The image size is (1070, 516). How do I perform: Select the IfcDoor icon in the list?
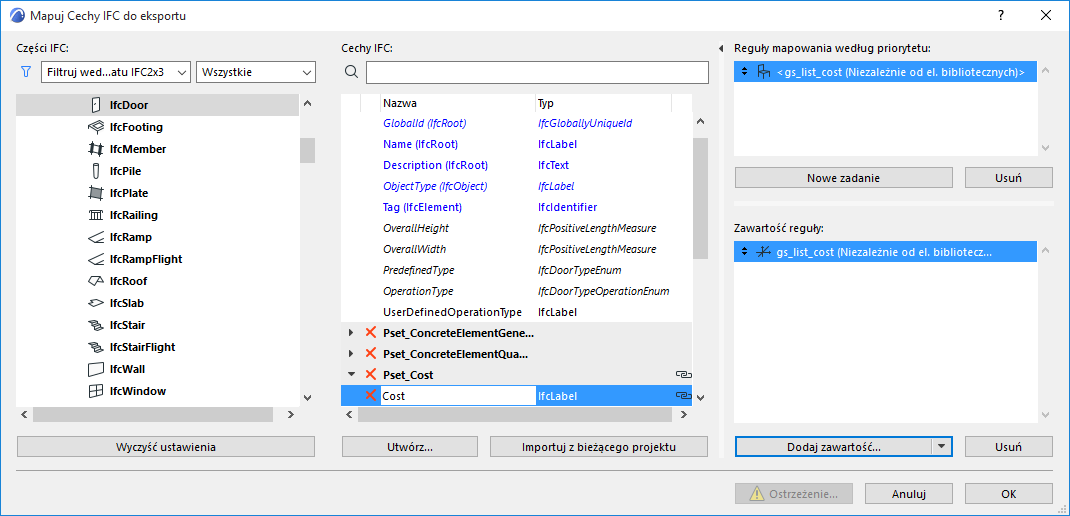(96, 105)
